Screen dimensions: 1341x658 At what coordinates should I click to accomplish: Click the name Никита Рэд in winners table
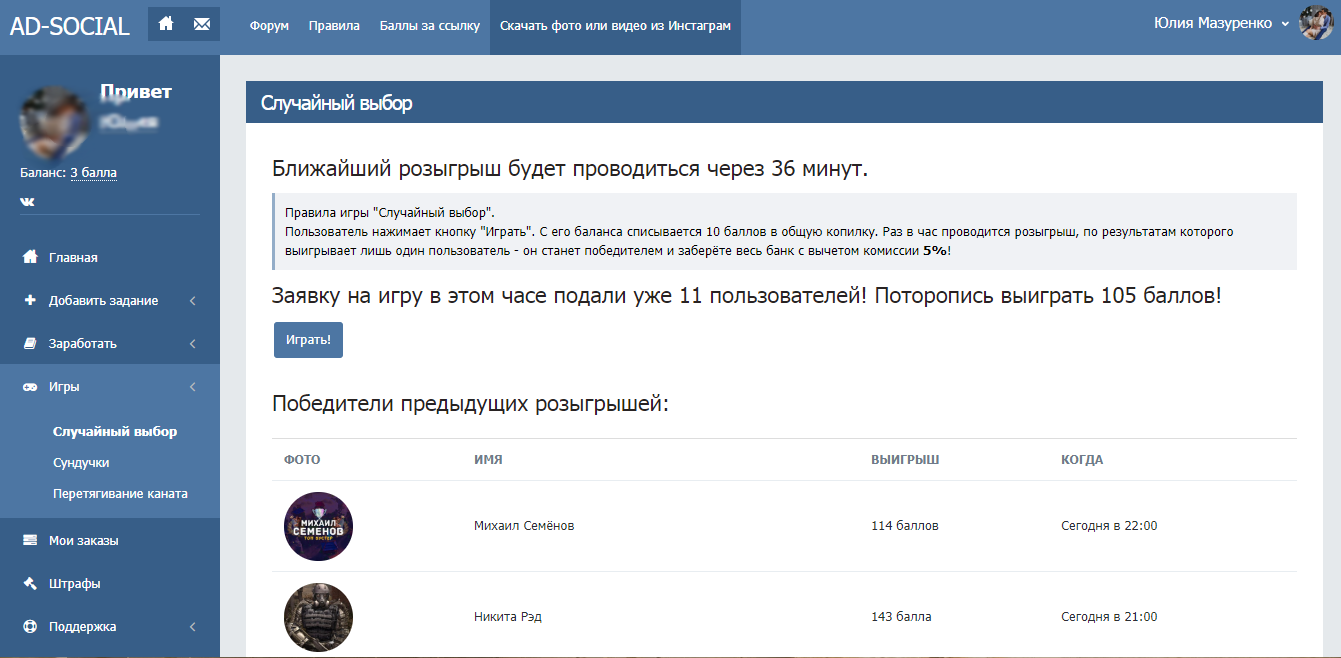(x=508, y=617)
